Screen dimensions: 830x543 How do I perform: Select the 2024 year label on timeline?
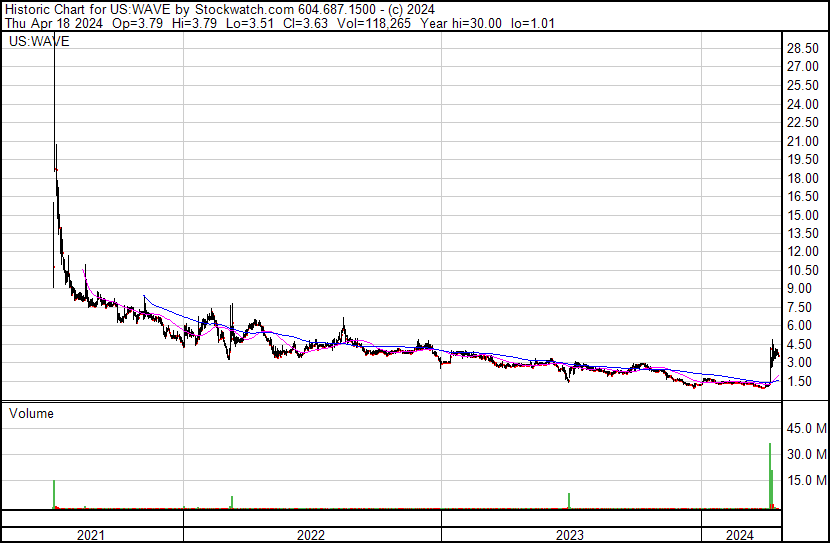(739, 534)
